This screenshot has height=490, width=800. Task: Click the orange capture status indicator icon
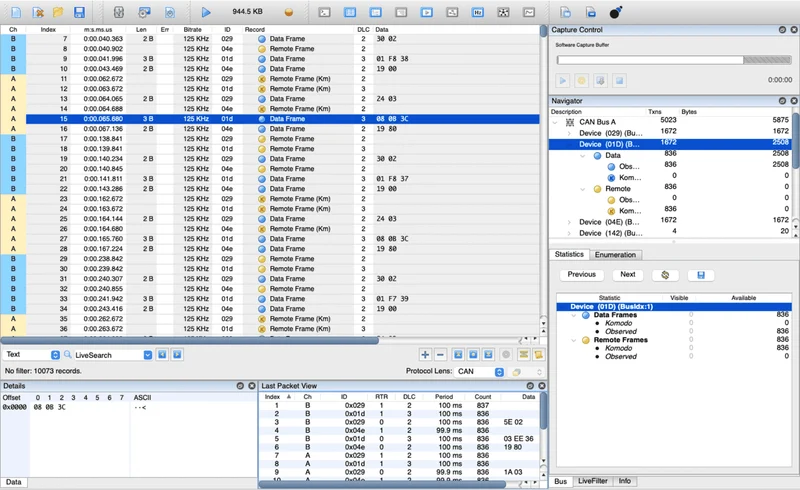pos(289,12)
